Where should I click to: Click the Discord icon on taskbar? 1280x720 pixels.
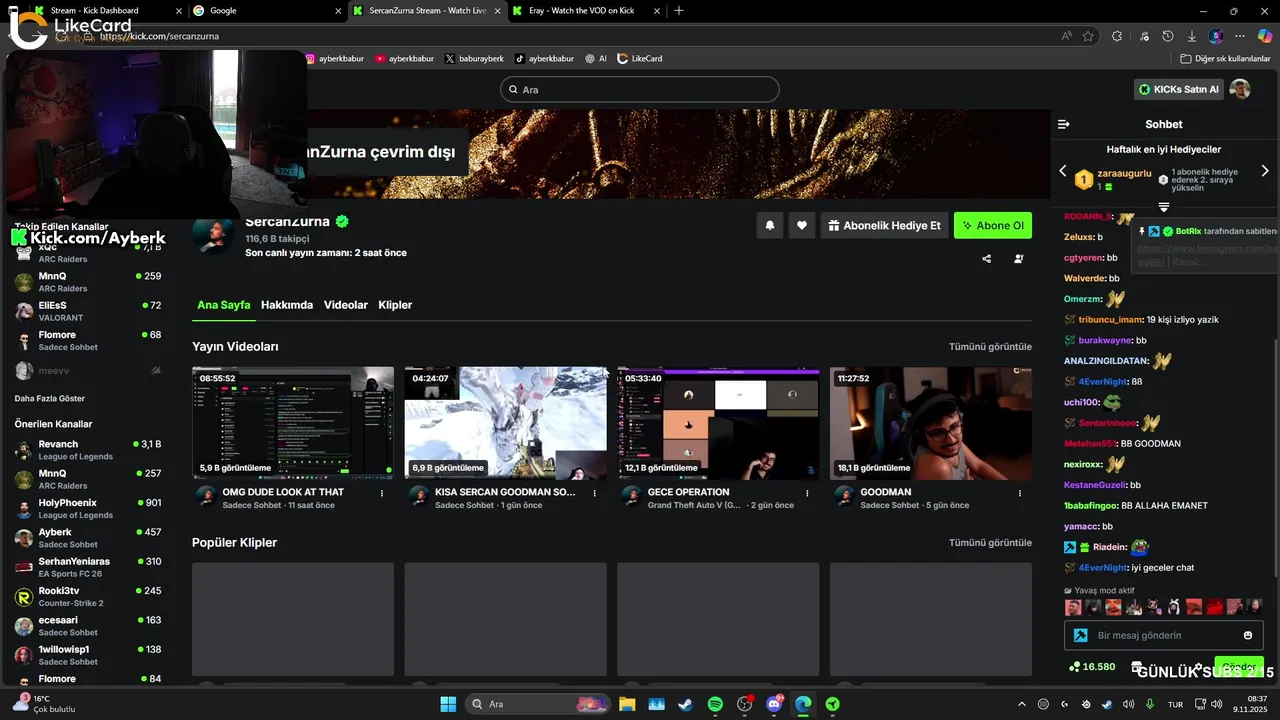point(774,704)
